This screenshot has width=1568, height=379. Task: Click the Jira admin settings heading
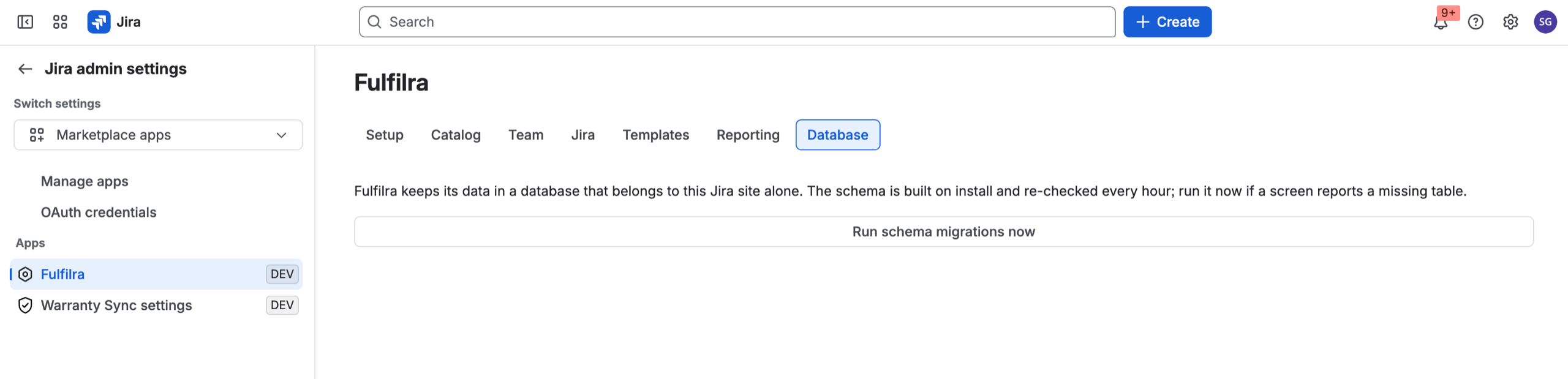coord(116,69)
